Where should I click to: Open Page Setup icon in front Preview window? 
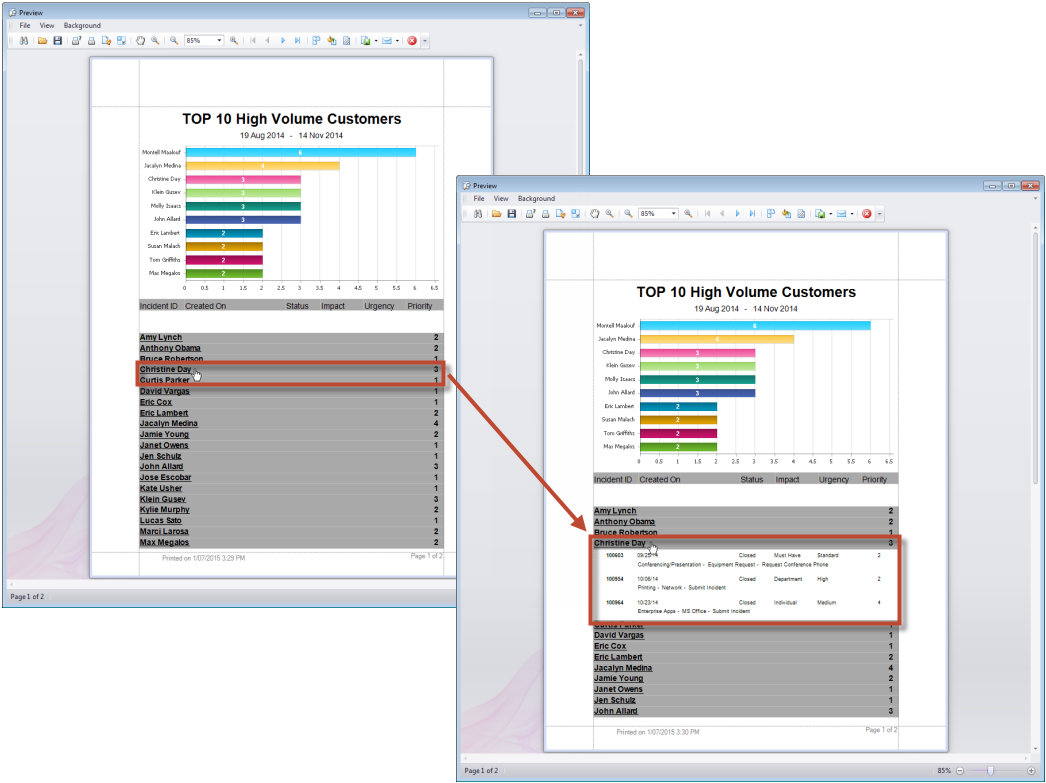pyautogui.click(x=560, y=214)
